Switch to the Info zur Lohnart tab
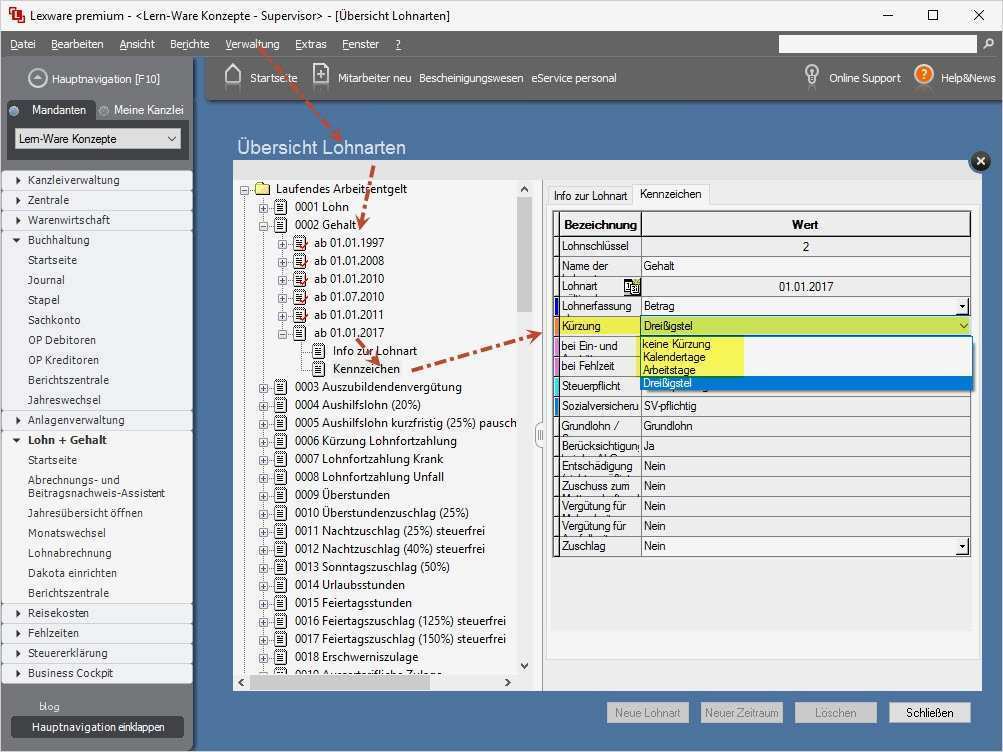 click(x=590, y=196)
